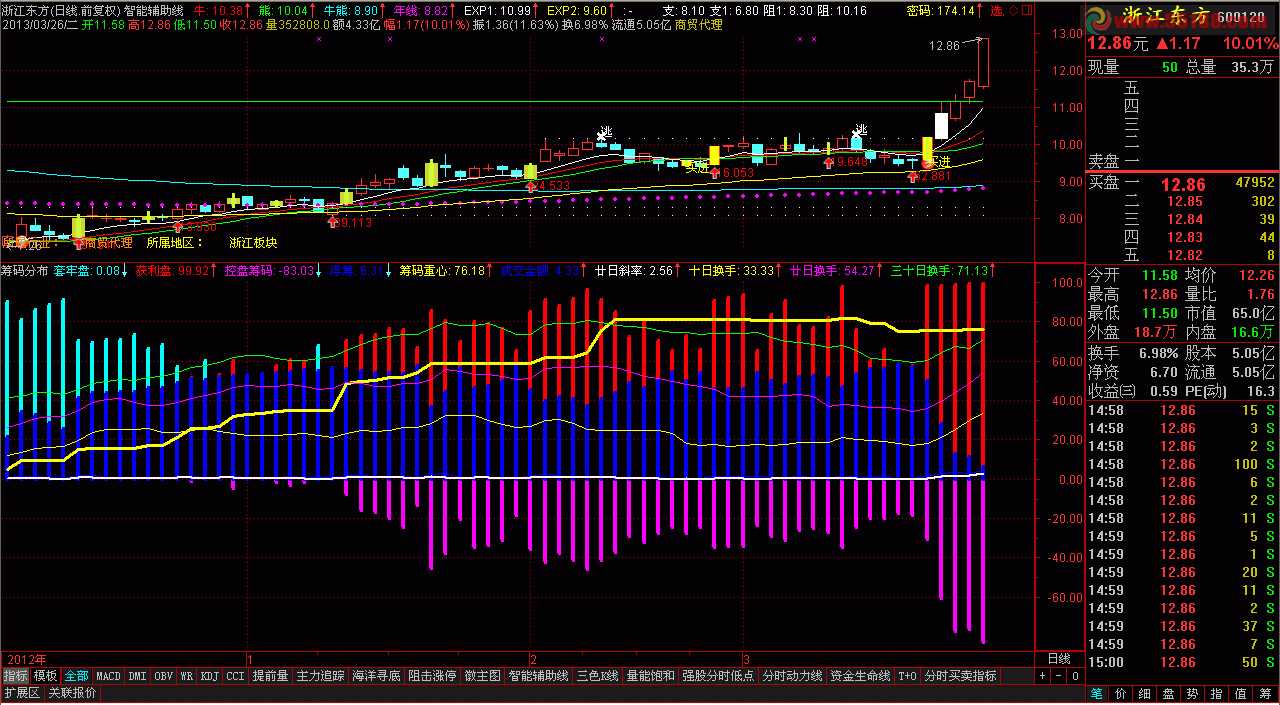Click the 2012年 timeline label
Screen dimensions: 1280x705
tap(29, 659)
